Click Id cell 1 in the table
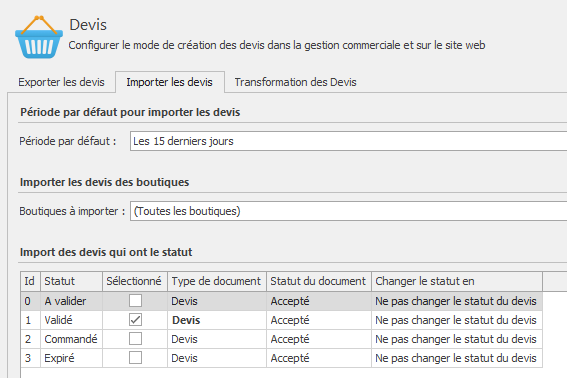 (30, 320)
